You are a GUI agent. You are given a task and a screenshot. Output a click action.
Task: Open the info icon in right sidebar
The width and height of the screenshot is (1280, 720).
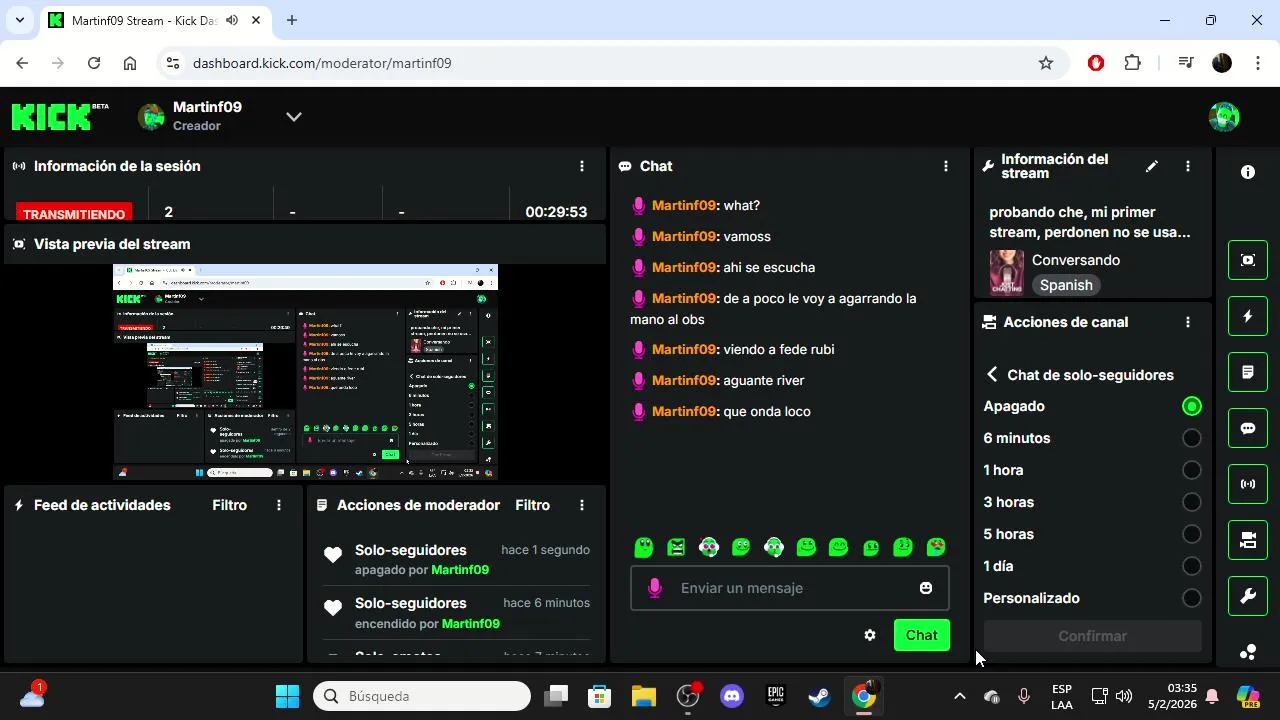1248,172
